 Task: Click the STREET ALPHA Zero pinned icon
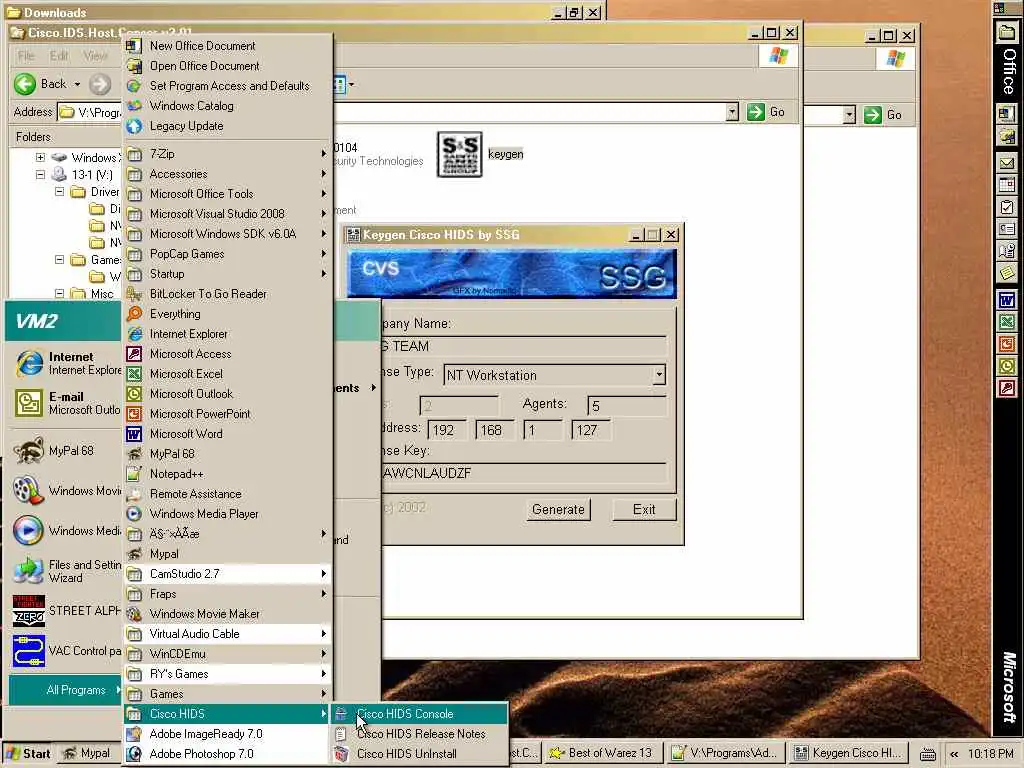click(x=29, y=611)
